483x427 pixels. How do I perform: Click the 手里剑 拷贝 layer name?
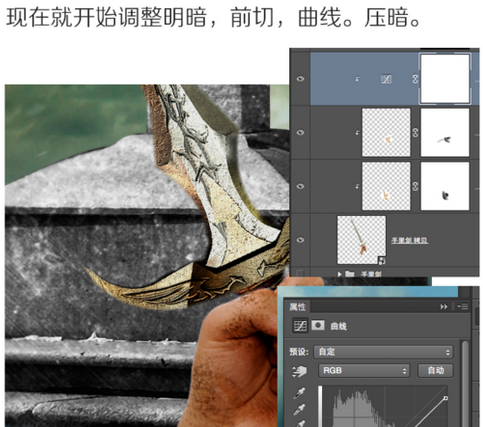[409, 240]
